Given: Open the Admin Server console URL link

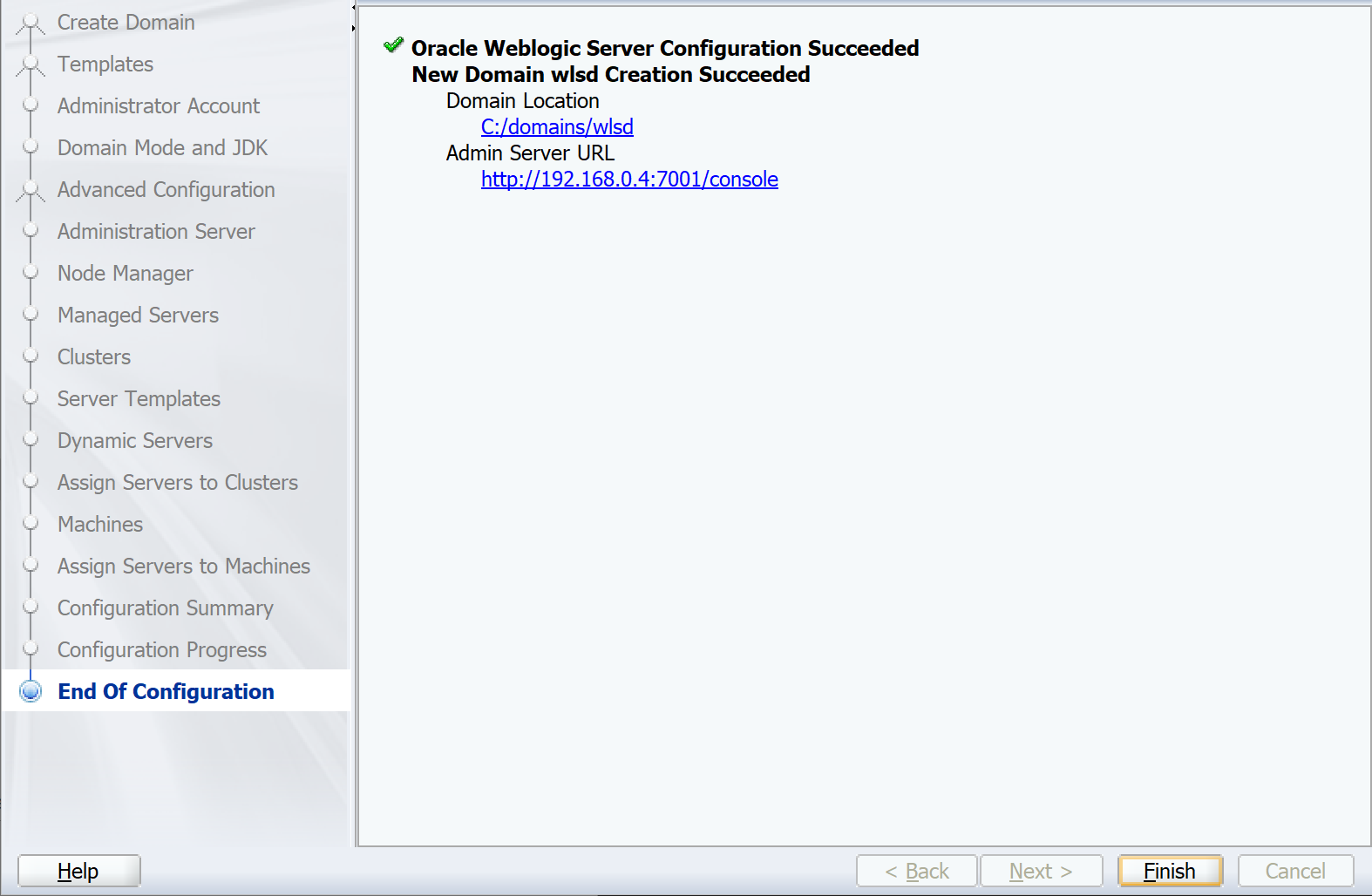Looking at the screenshot, I should (629, 180).
